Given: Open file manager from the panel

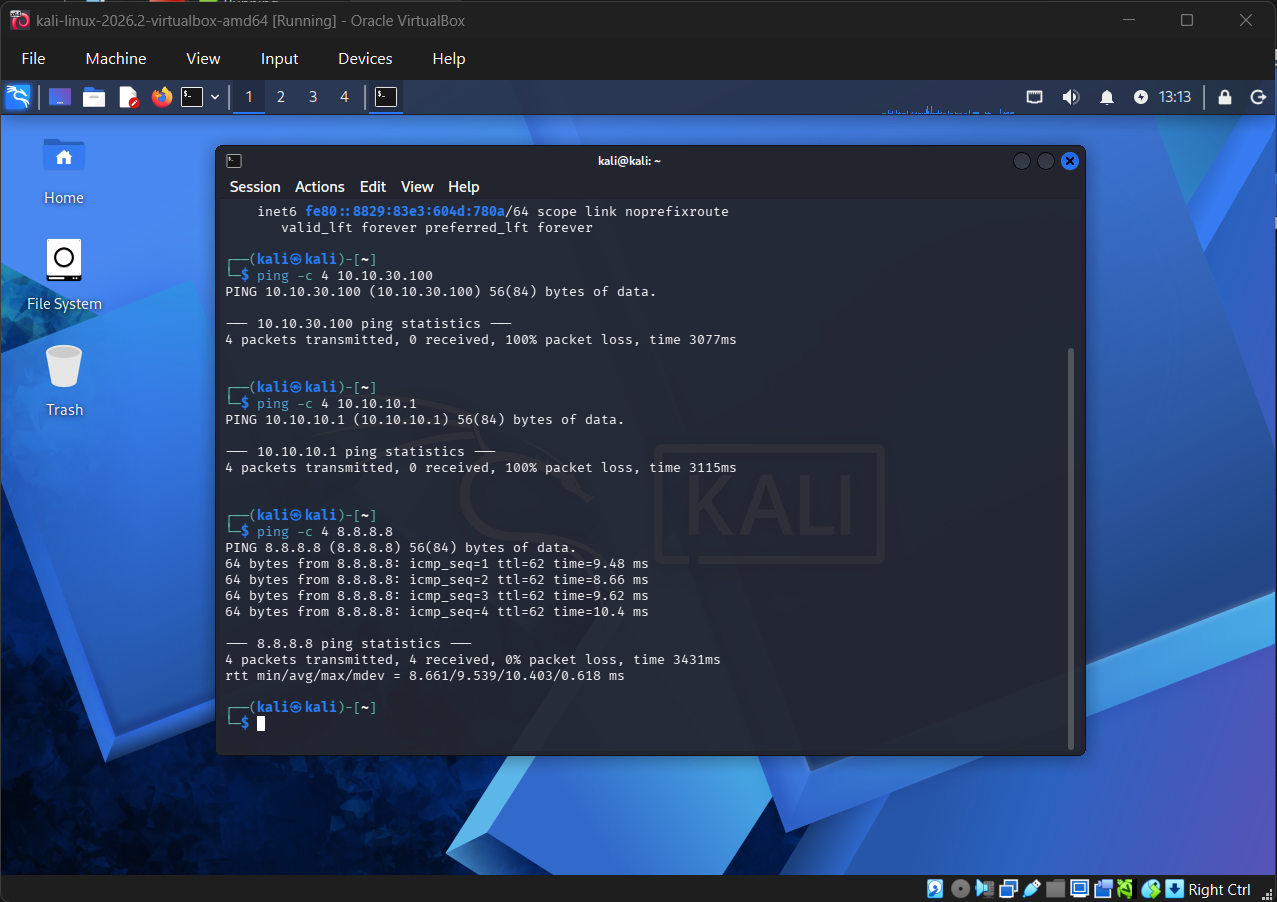Looking at the screenshot, I should [94, 97].
